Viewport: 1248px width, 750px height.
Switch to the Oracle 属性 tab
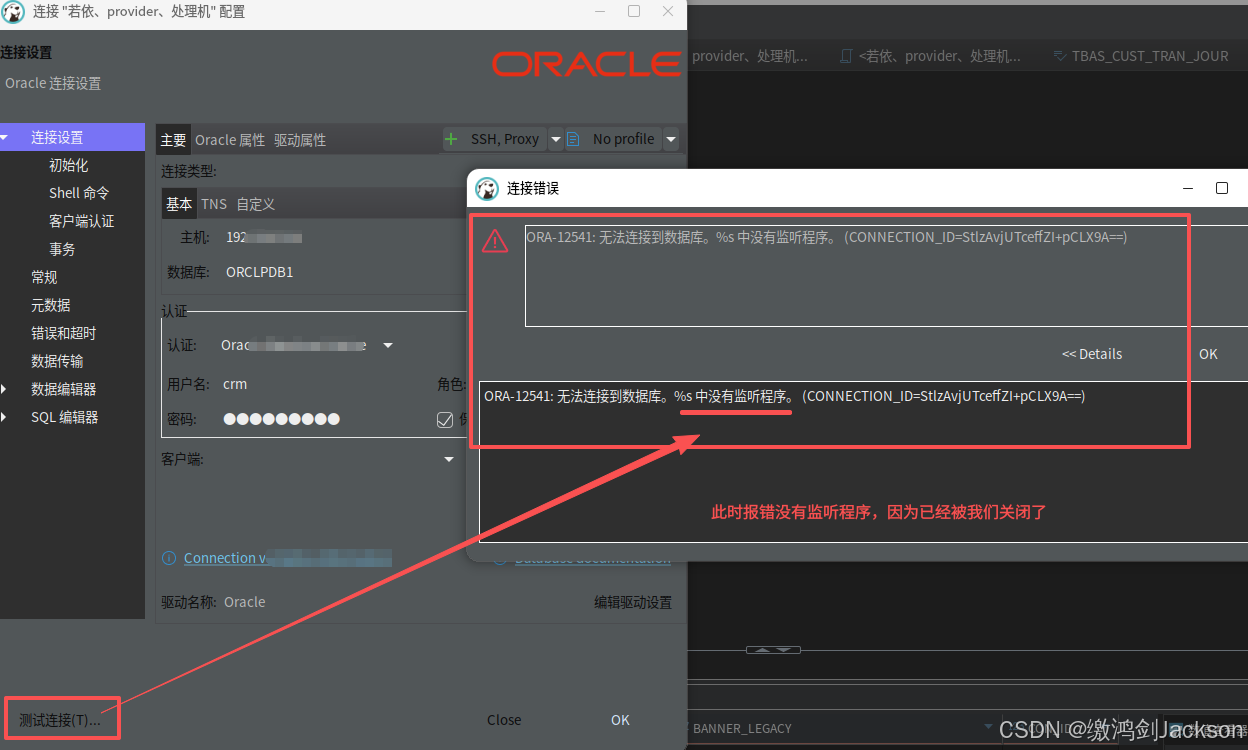point(230,140)
